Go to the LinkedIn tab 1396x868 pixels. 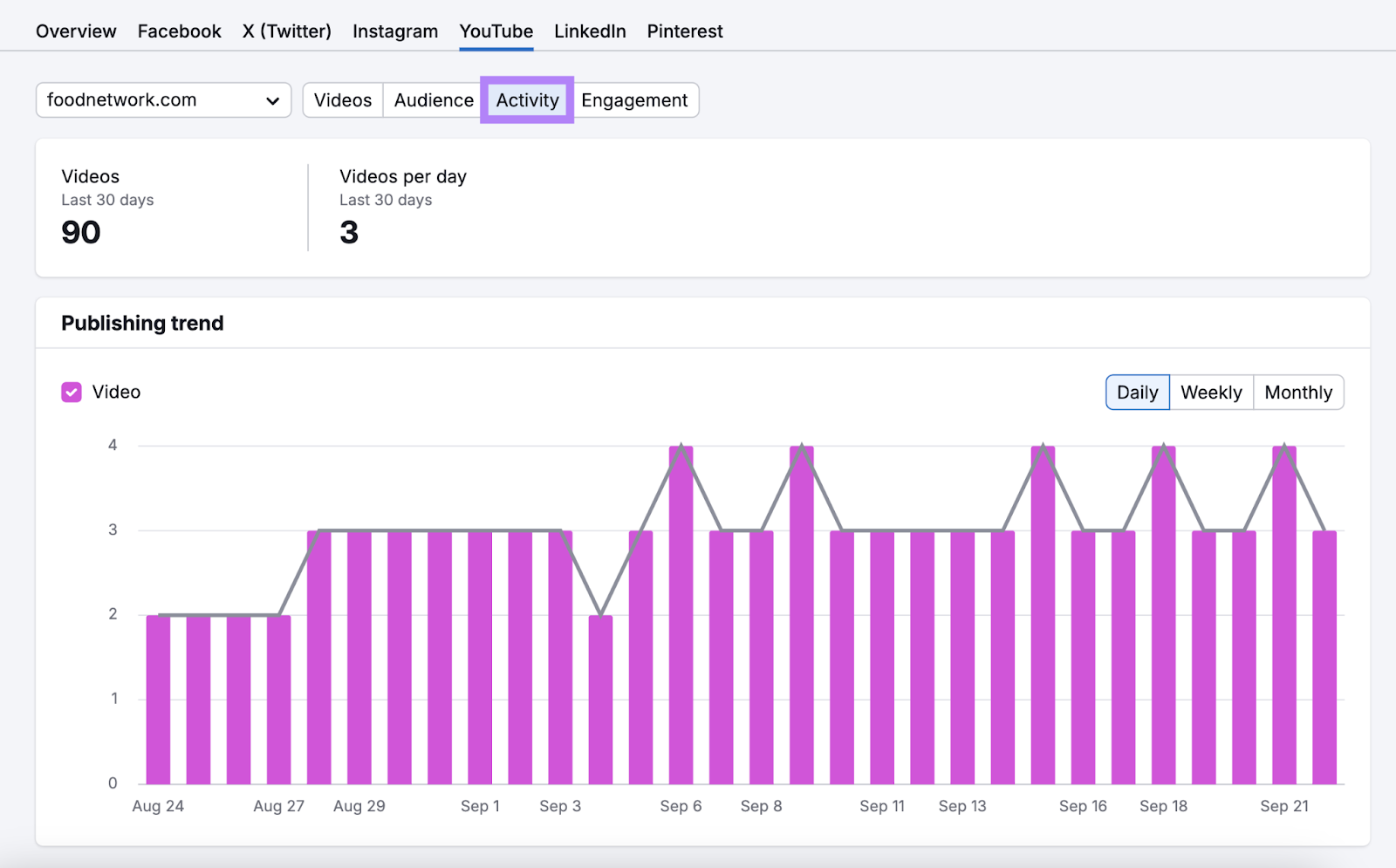point(590,31)
